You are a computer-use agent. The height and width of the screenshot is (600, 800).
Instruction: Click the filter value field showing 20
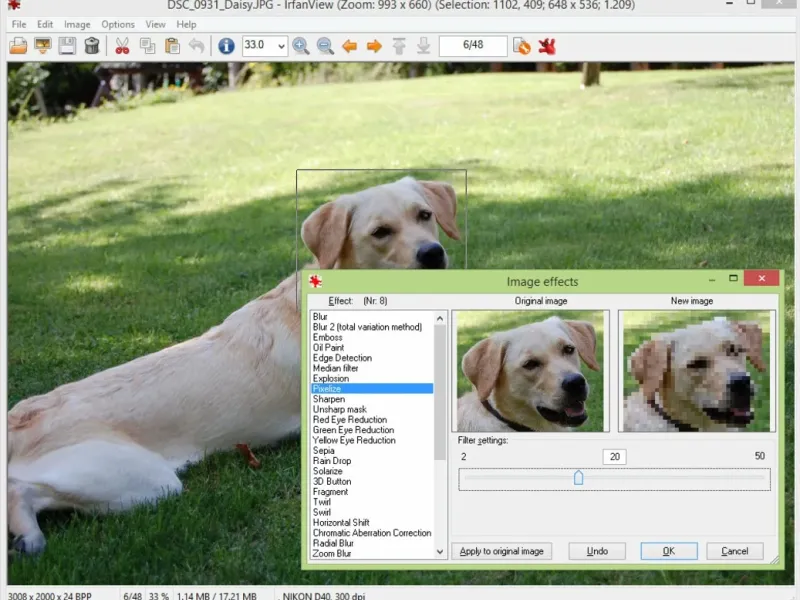[x=615, y=457]
